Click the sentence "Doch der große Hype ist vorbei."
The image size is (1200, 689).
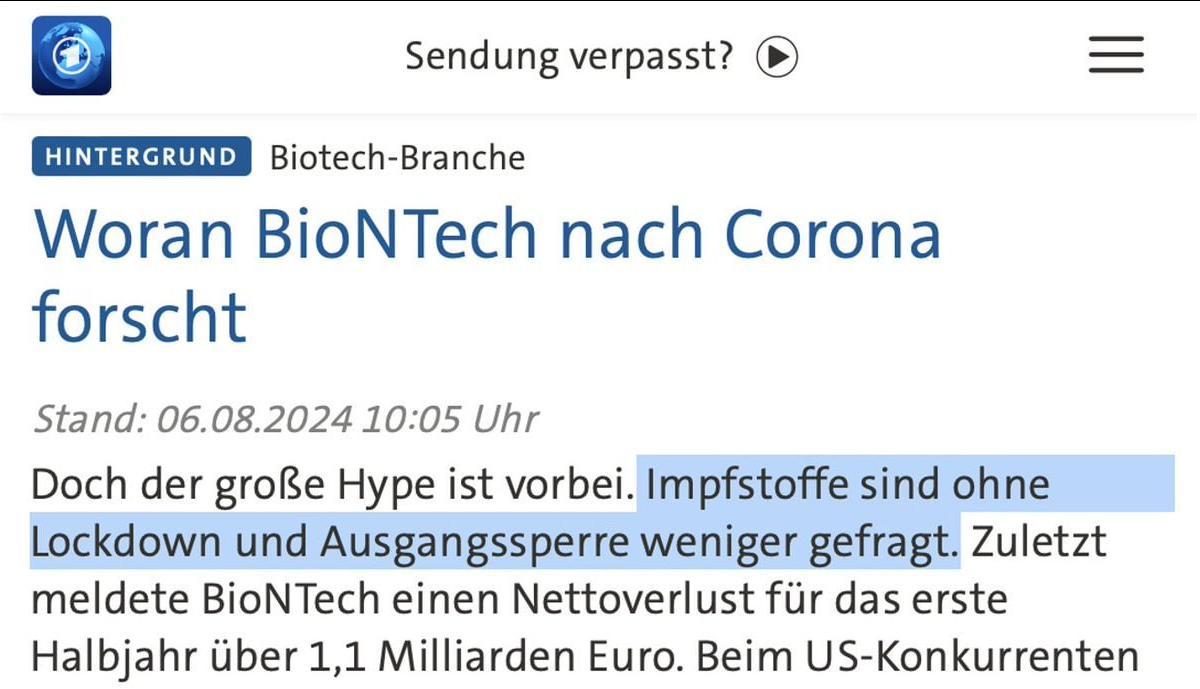tap(332, 485)
